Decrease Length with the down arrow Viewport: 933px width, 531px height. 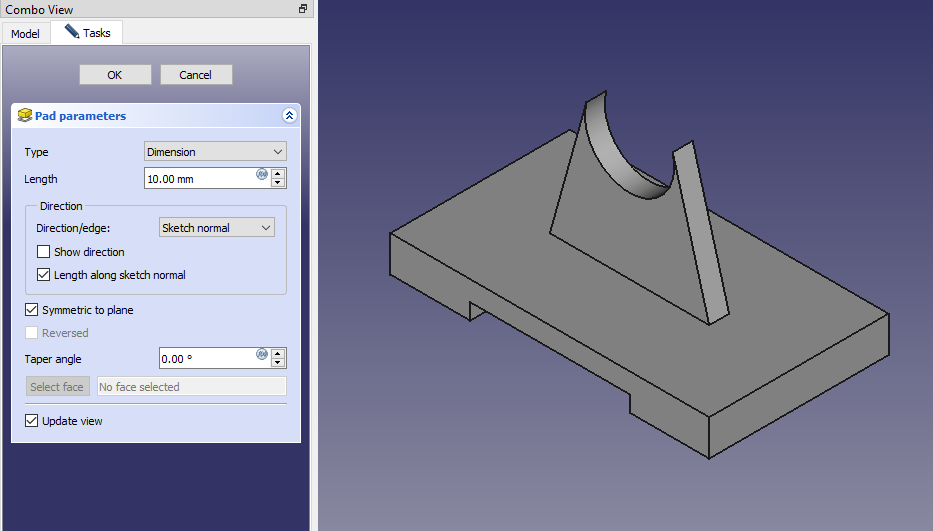coord(278,184)
